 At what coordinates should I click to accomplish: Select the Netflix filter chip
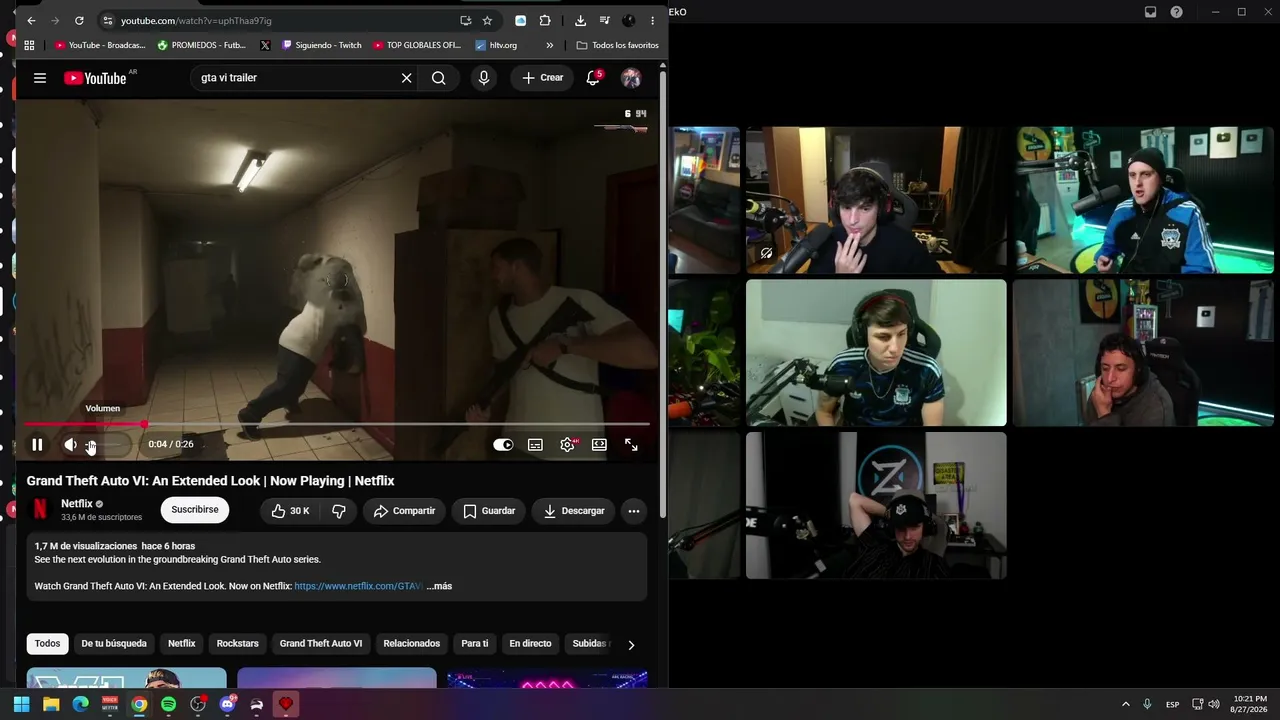[x=182, y=644]
